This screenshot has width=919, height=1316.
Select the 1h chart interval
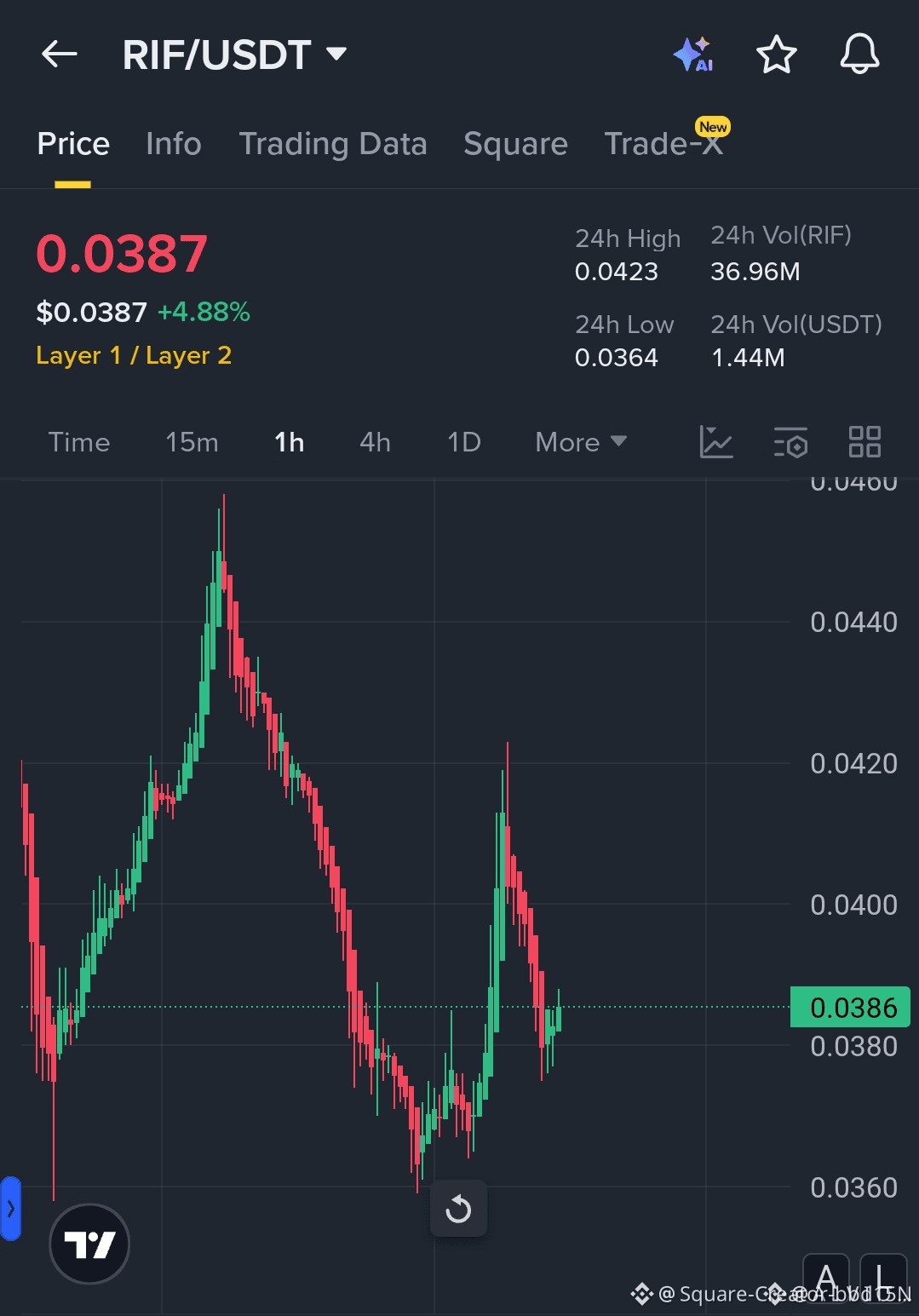click(x=290, y=442)
